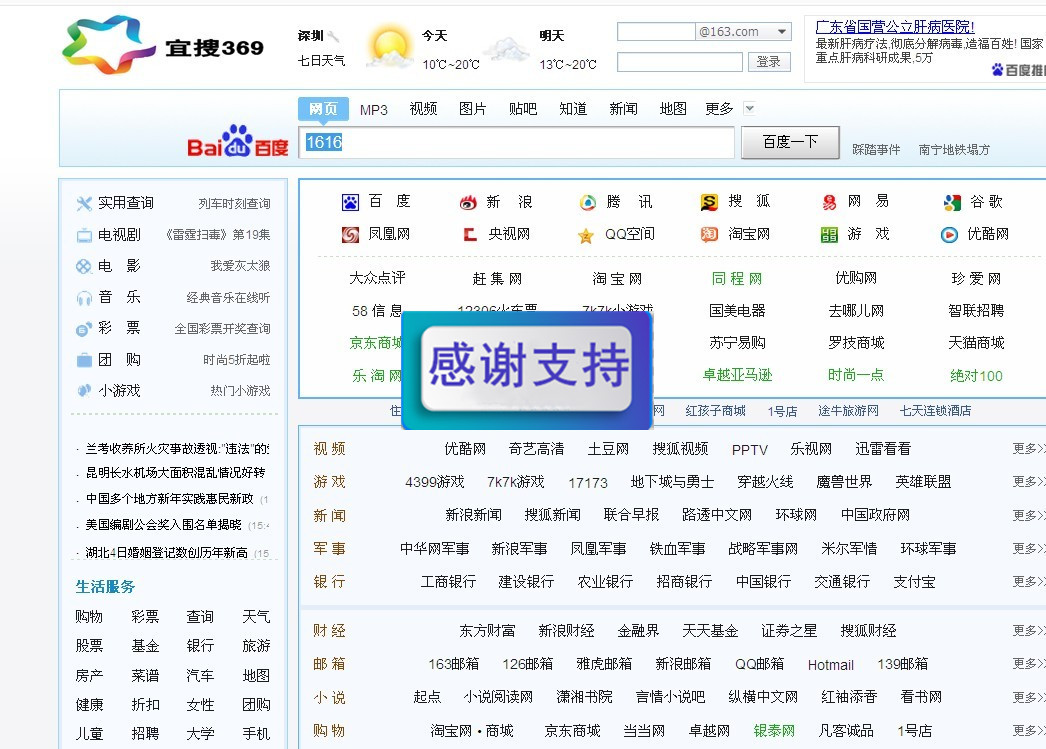Open the 兰考收养所火灾事故透视 headline
The width and height of the screenshot is (1046, 749).
[177, 449]
